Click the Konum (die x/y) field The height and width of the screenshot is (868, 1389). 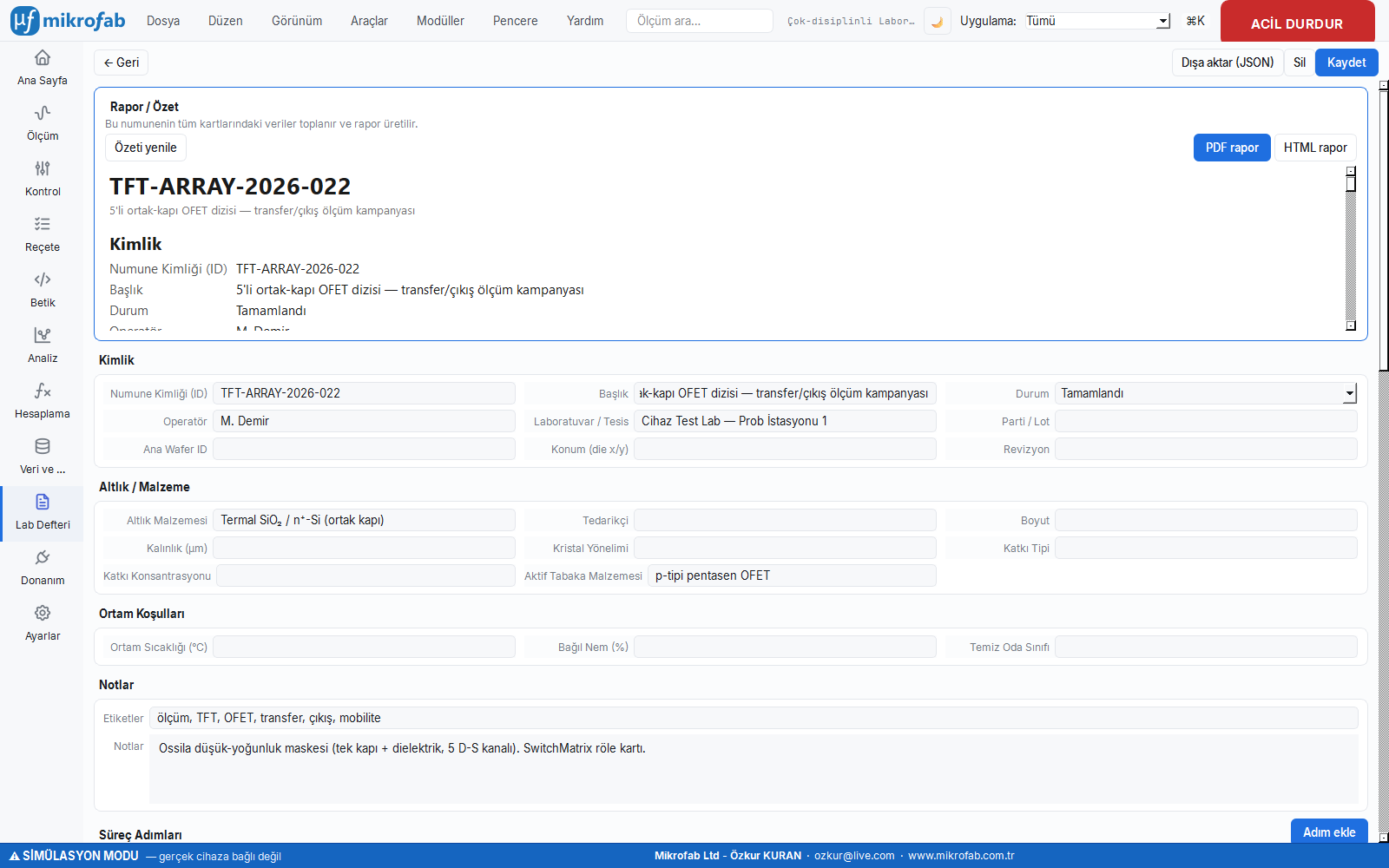pyautogui.click(x=785, y=449)
